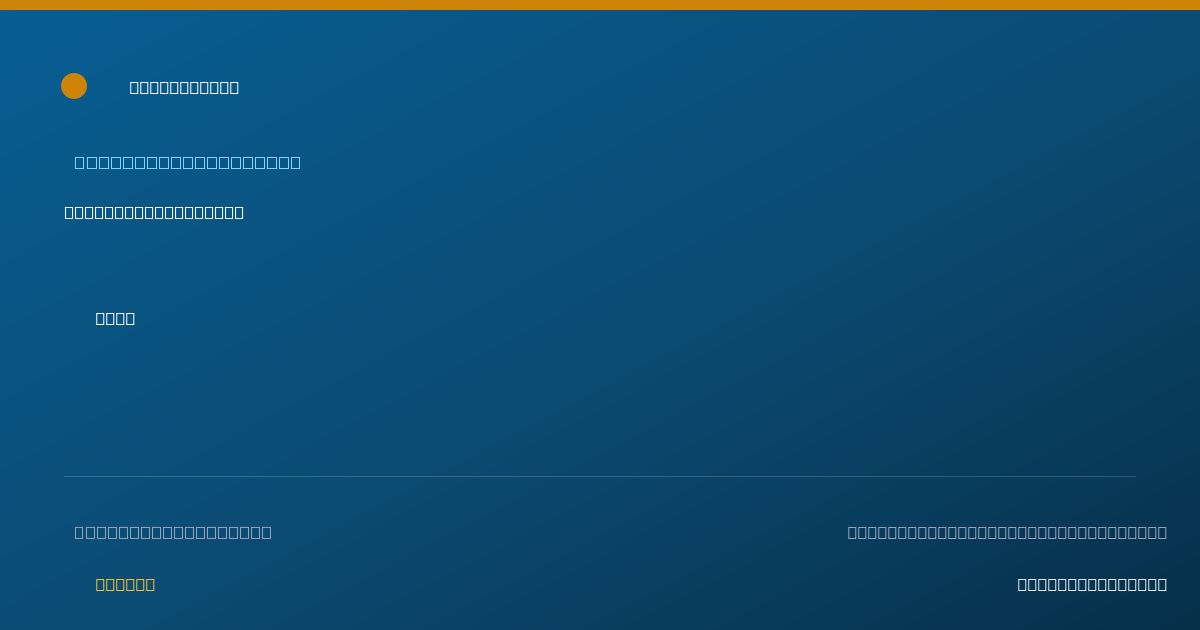Click the white subtitle line under blue heading
Viewport: 1200px width, 630px height.
point(154,212)
